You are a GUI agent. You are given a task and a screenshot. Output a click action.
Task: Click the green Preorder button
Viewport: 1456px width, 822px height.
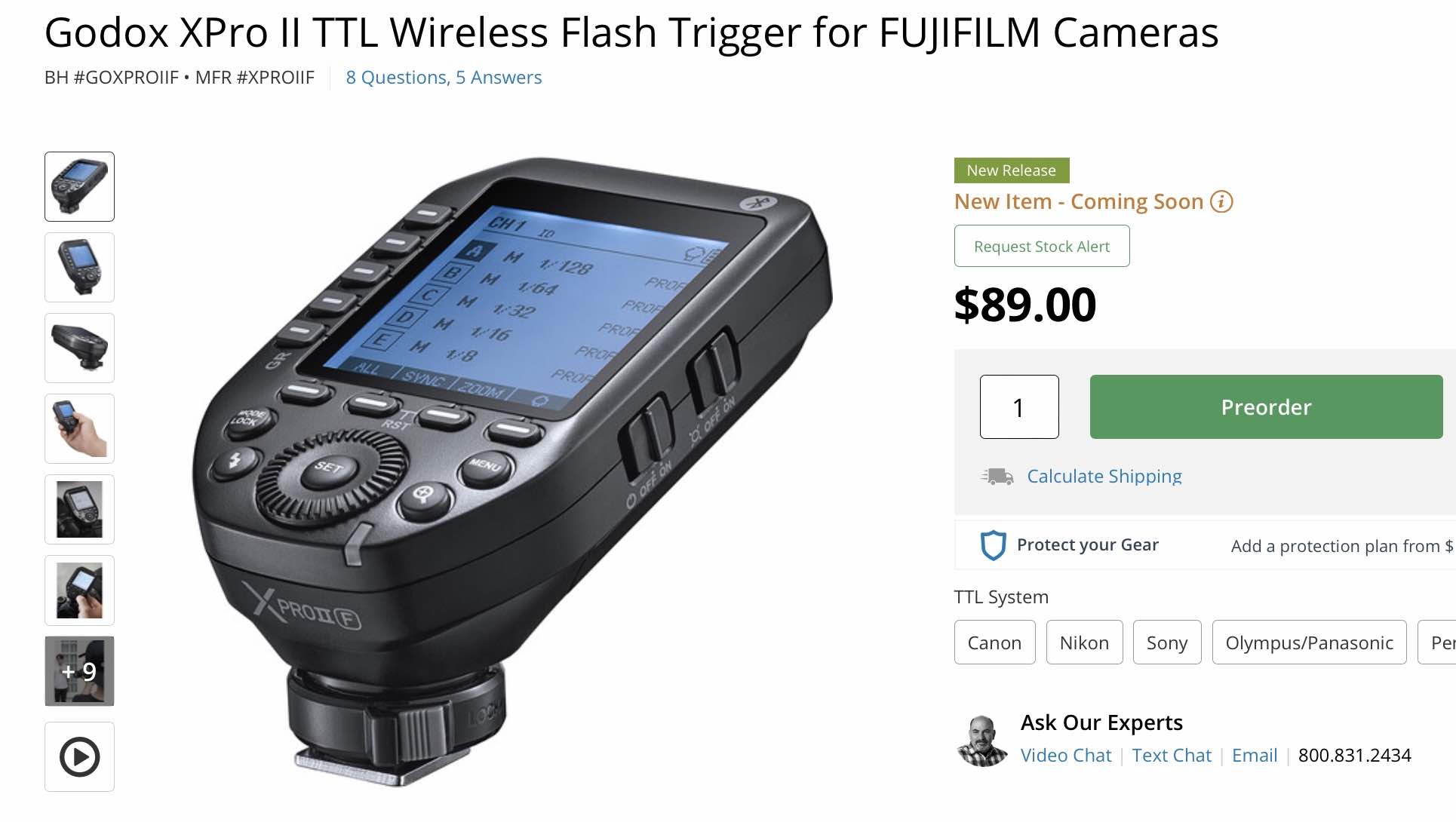click(x=1266, y=407)
